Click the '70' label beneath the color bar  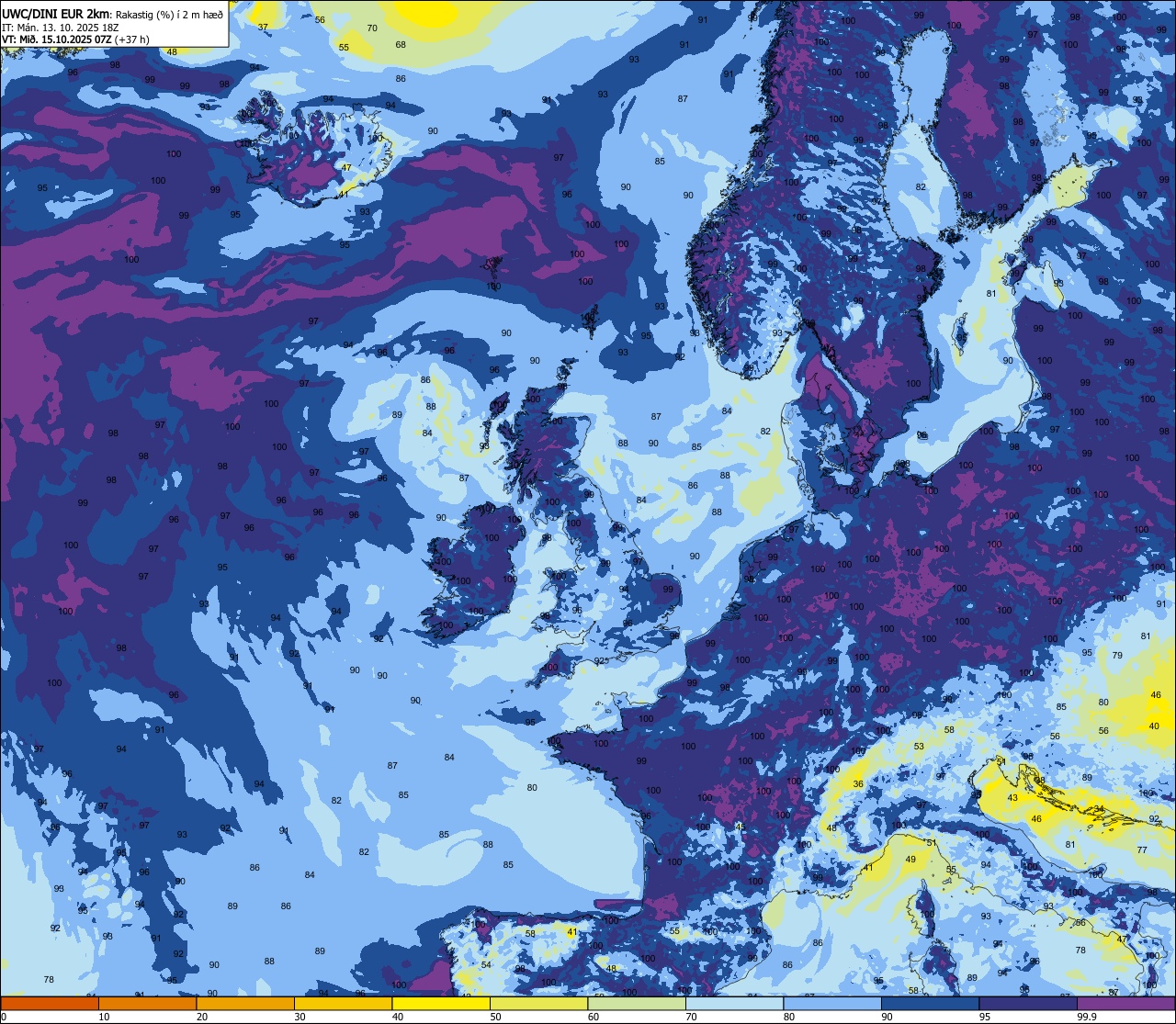(691, 1017)
